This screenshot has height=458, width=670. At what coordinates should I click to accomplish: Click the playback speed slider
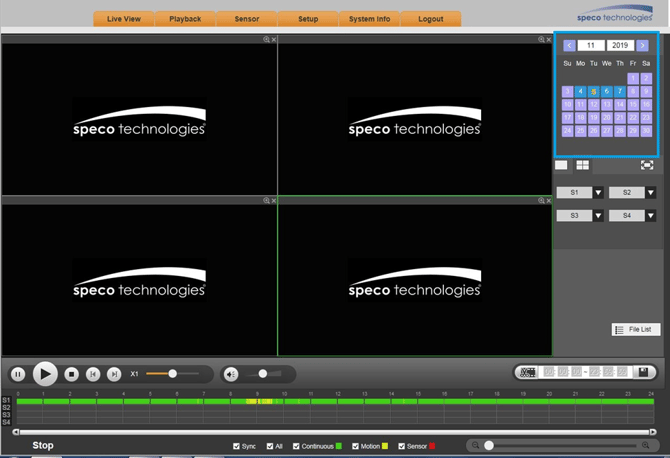(x=172, y=374)
